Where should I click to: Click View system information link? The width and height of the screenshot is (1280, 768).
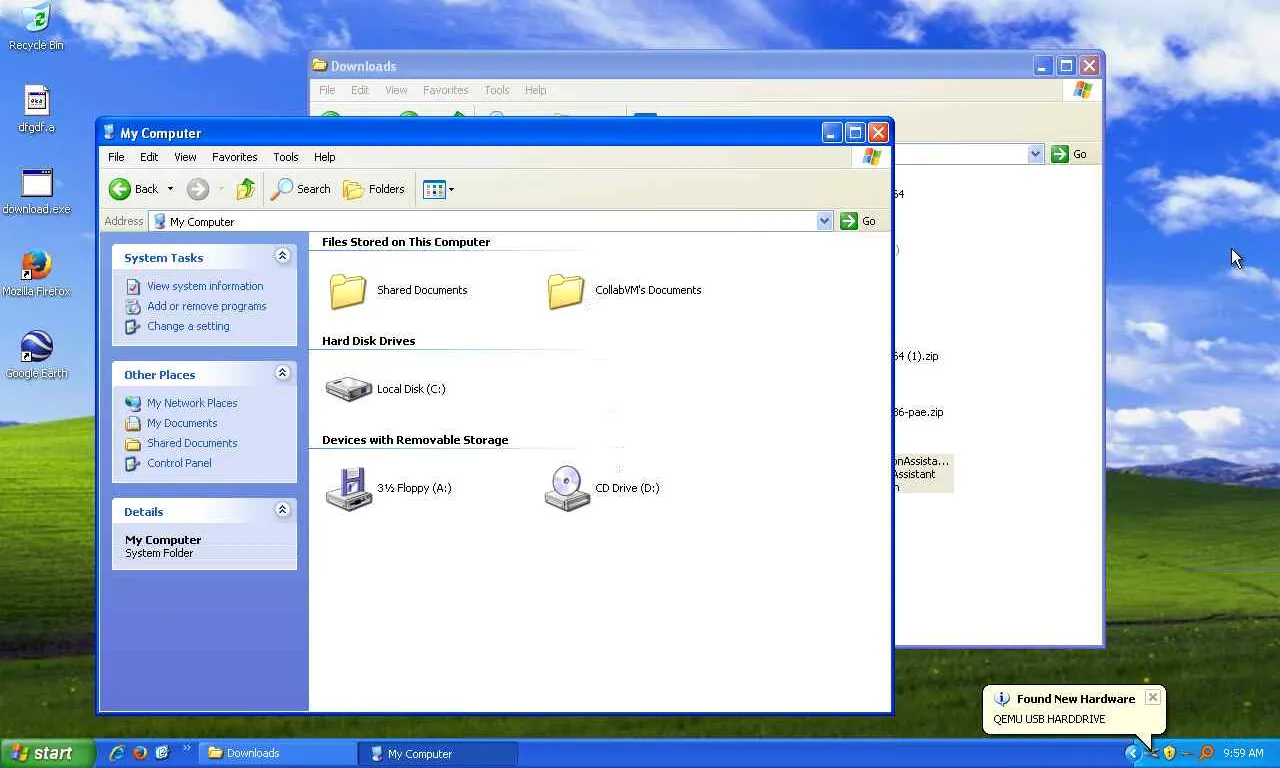[x=205, y=286]
